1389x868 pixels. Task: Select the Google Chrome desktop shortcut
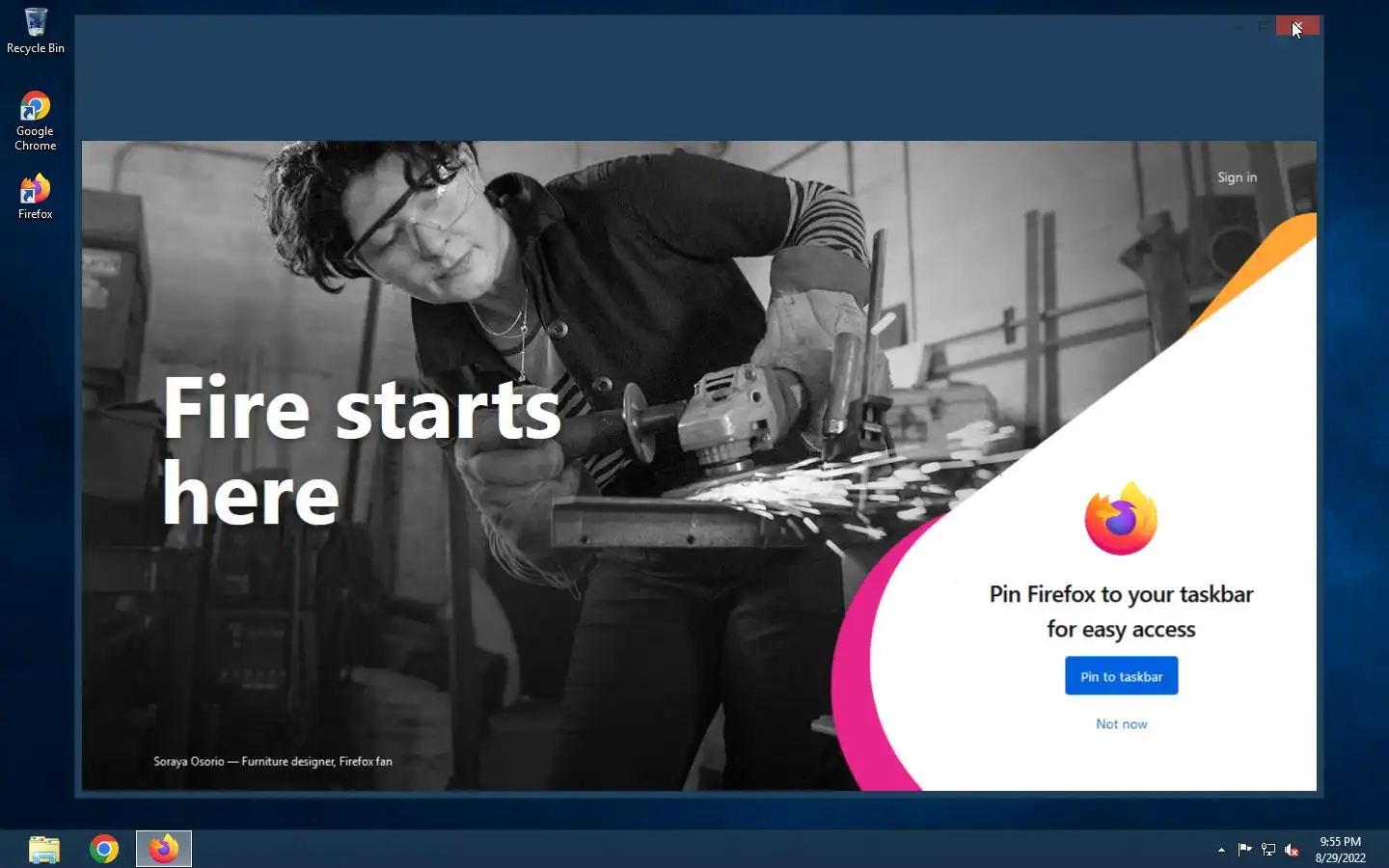(x=36, y=122)
